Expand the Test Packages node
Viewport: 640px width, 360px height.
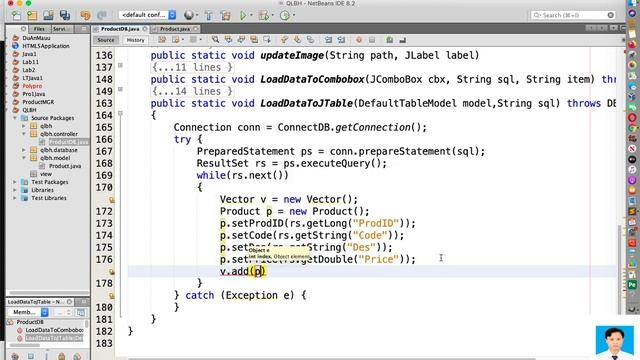click(x=15, y=182)
